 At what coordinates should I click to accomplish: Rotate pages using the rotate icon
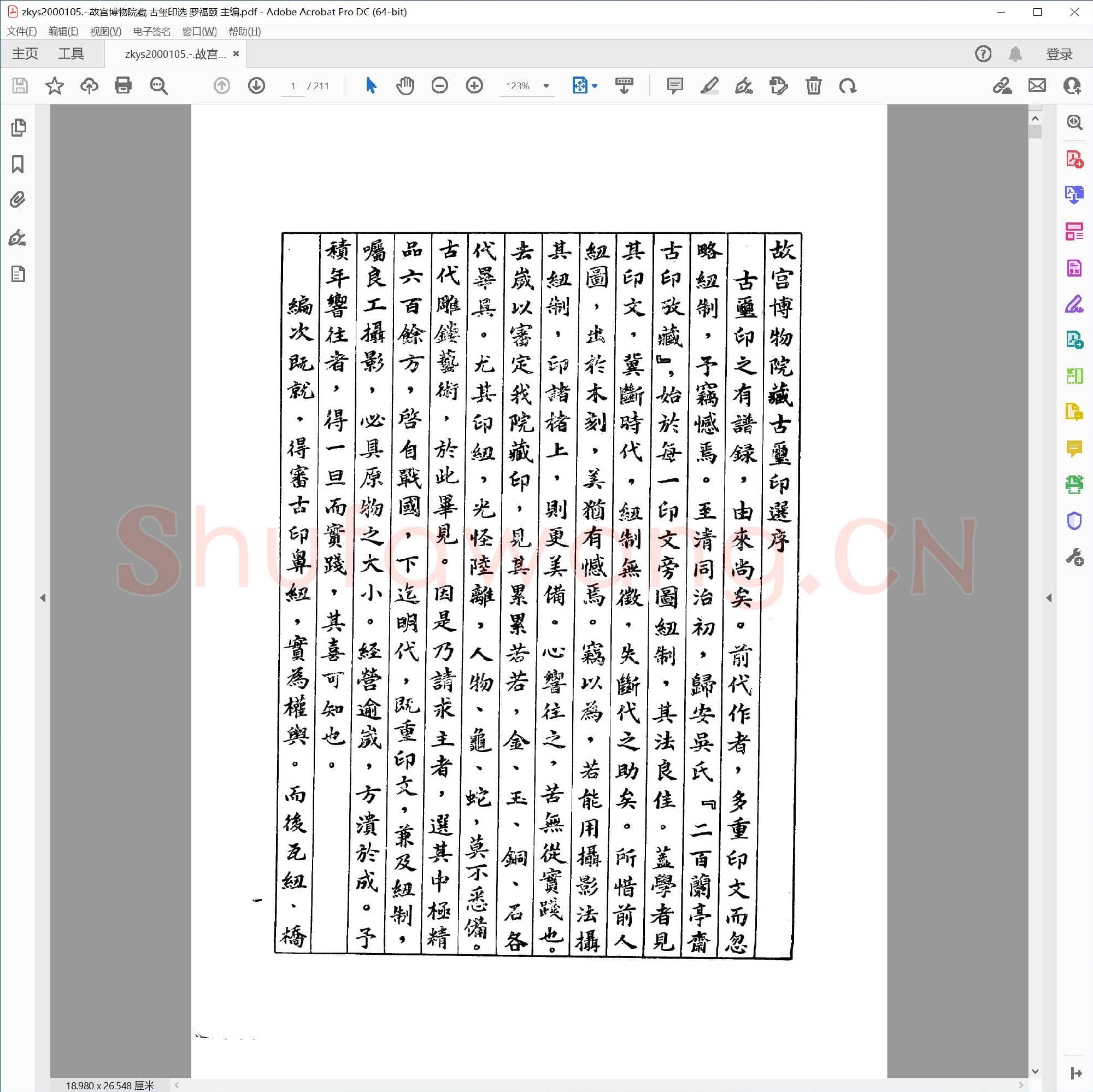click(848, 85)
